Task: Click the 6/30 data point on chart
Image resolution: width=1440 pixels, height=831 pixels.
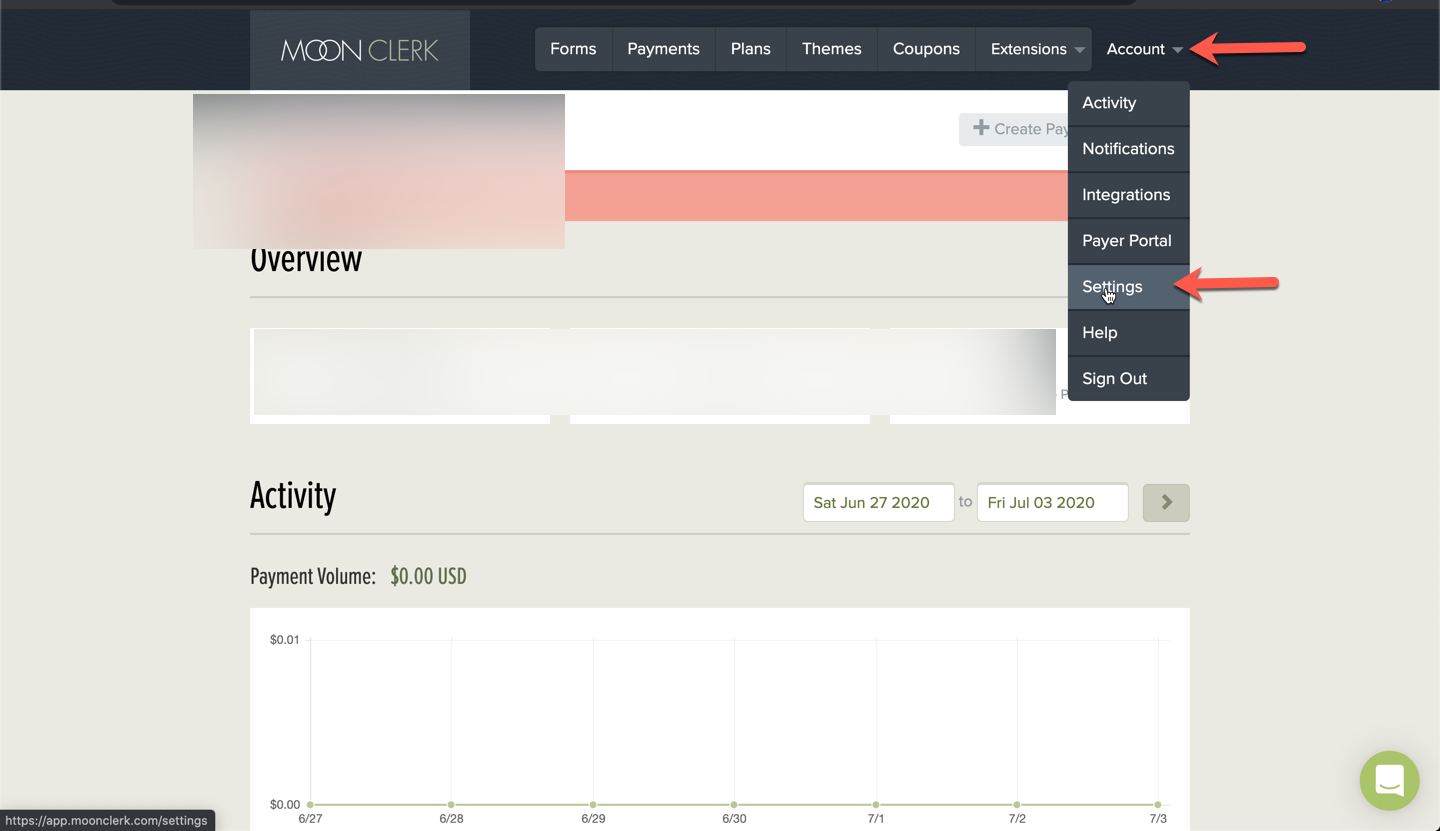Action: click(x=734, y=804)
